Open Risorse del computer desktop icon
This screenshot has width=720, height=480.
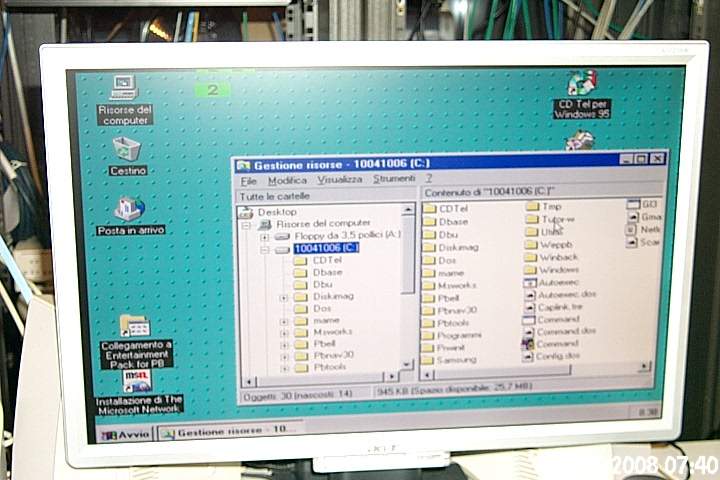(124, 100)
